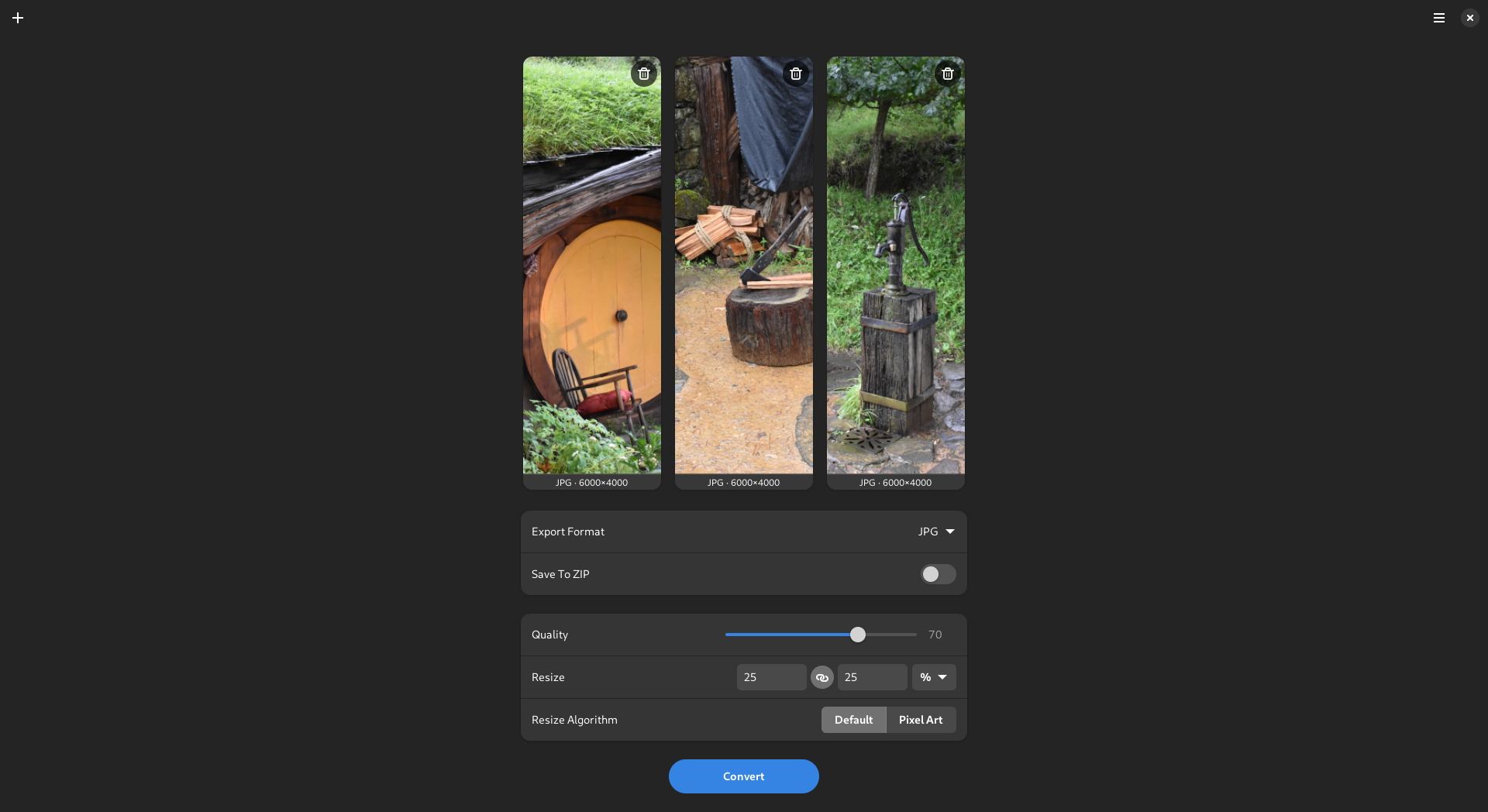Click the resize width input field

pos(770,677)
